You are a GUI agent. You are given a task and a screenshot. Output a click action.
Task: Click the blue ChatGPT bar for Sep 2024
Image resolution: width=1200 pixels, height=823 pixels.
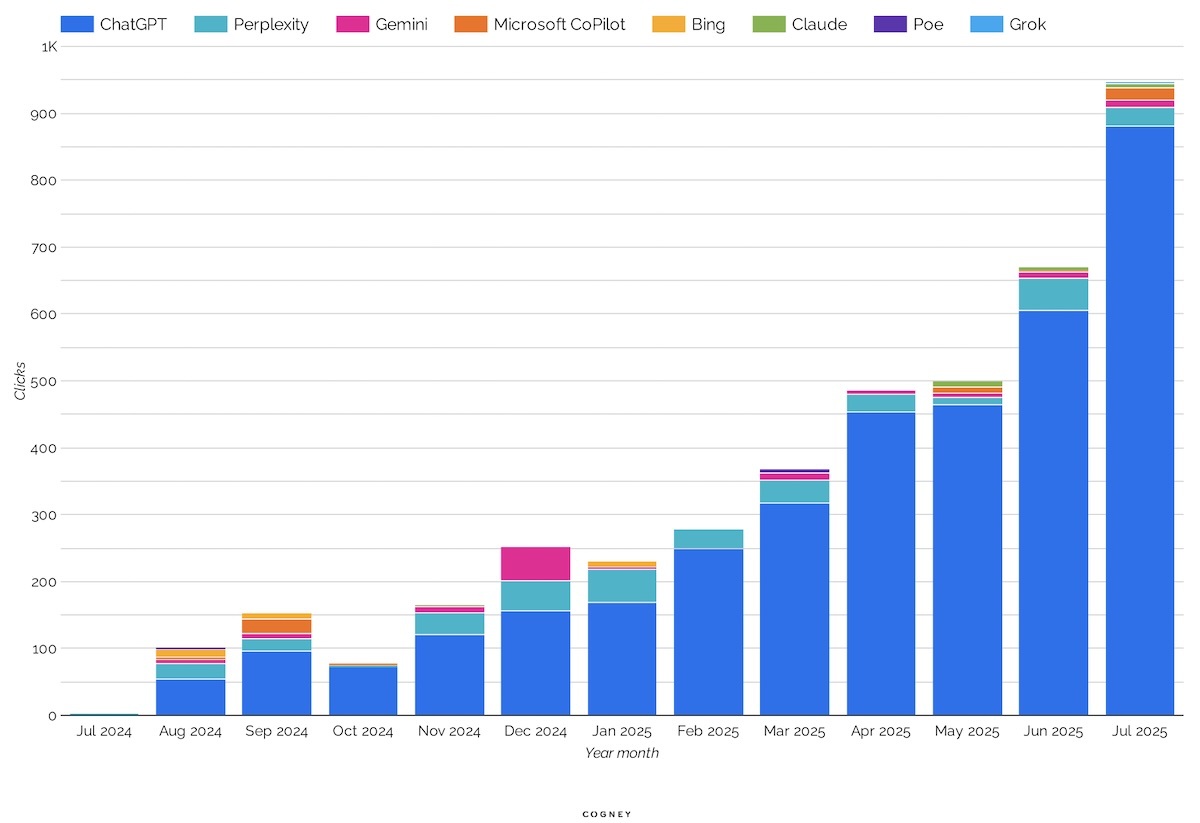pos(277,683)
